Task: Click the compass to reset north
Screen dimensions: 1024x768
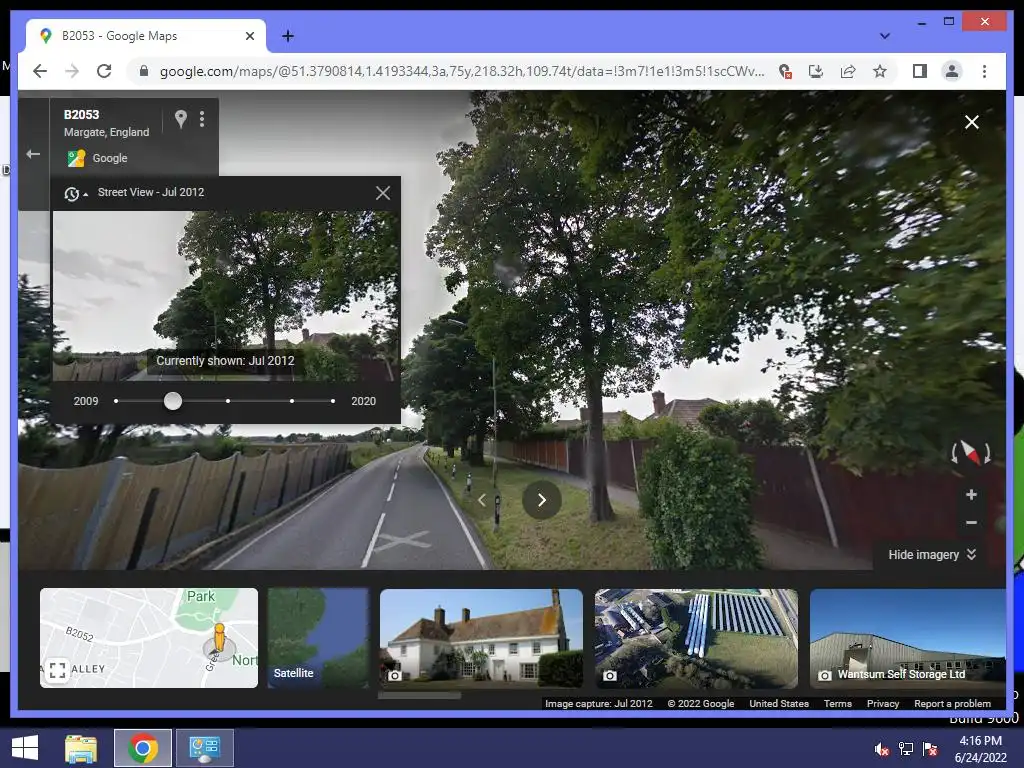Action: [x=970, y=452]
